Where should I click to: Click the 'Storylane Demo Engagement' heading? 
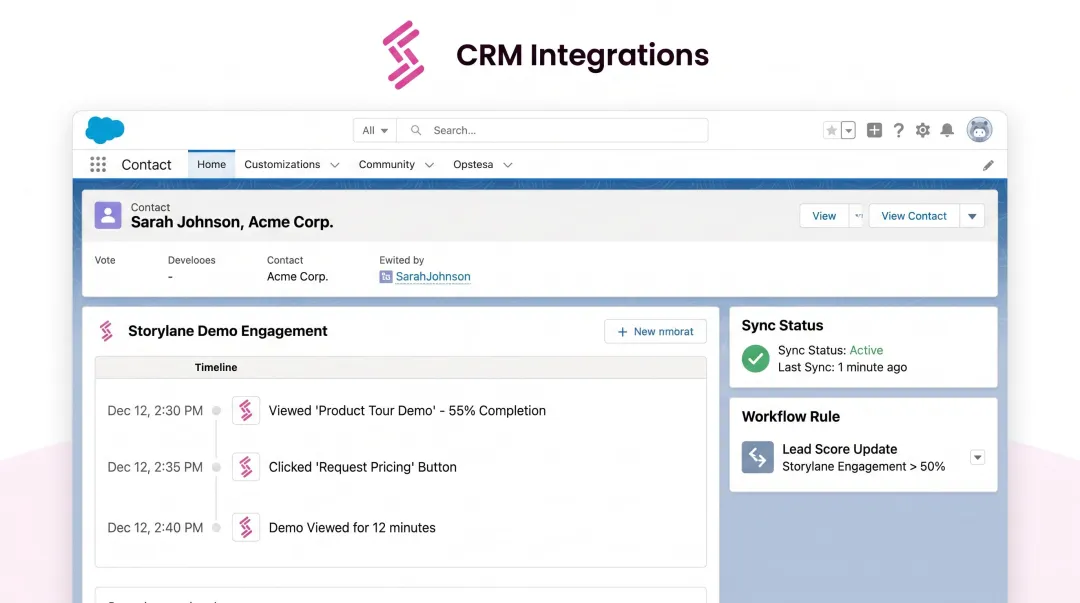pos(228,331)
